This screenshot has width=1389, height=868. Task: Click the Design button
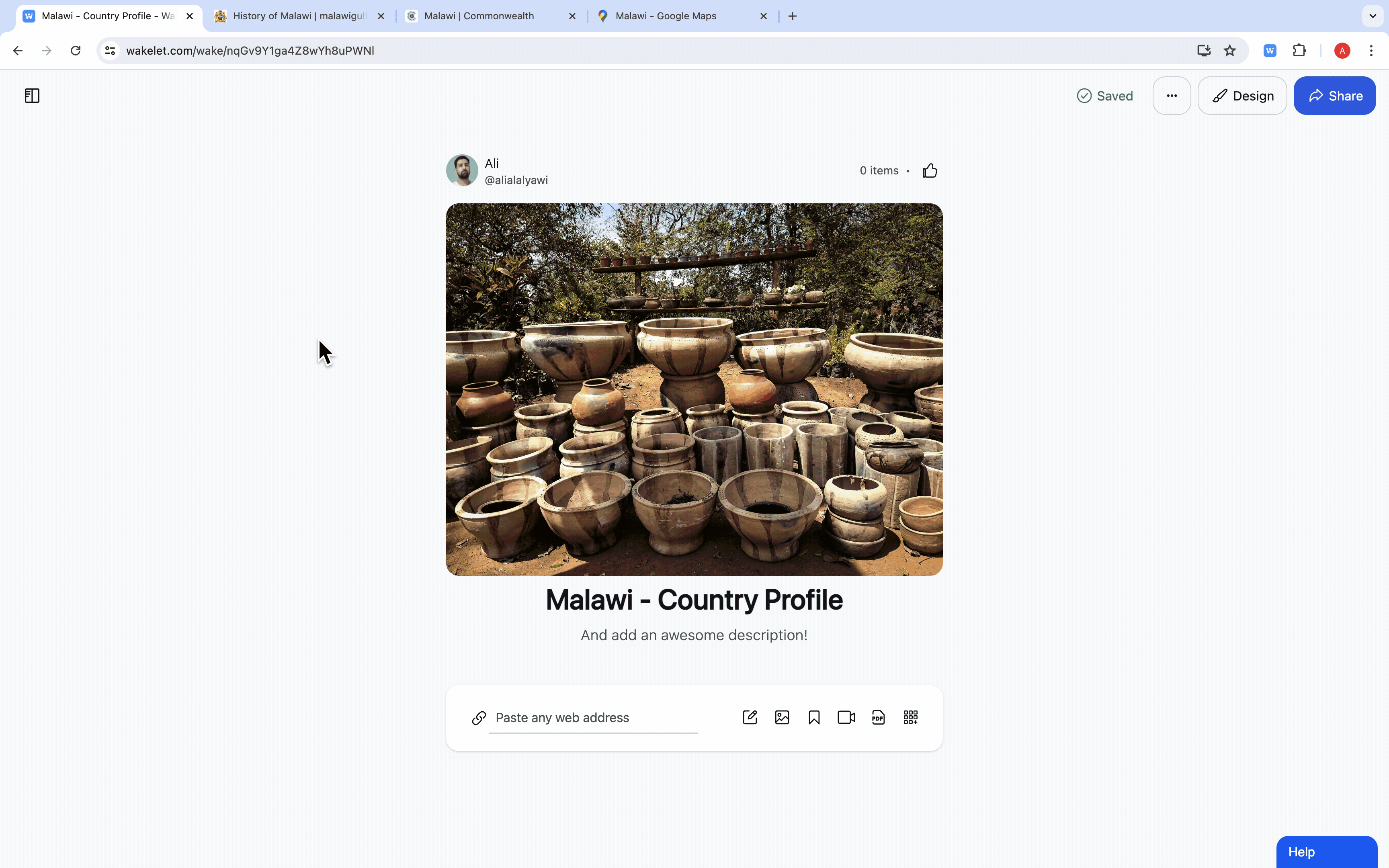tap(1242, 96)
